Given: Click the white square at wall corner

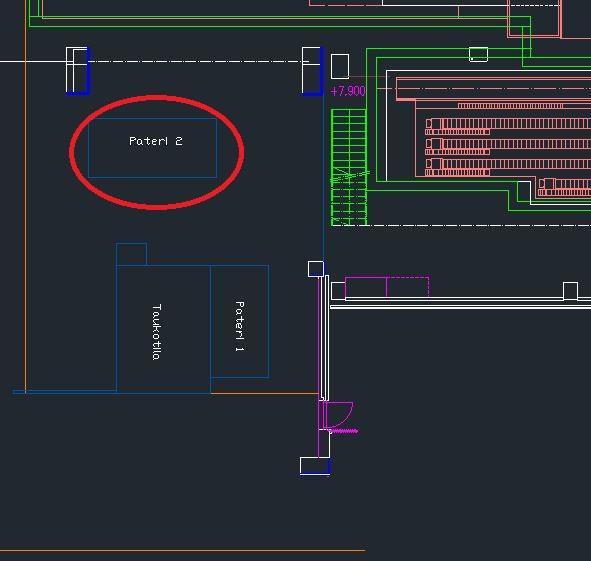Looking at the screenshot, I should (x=316, y=269).
